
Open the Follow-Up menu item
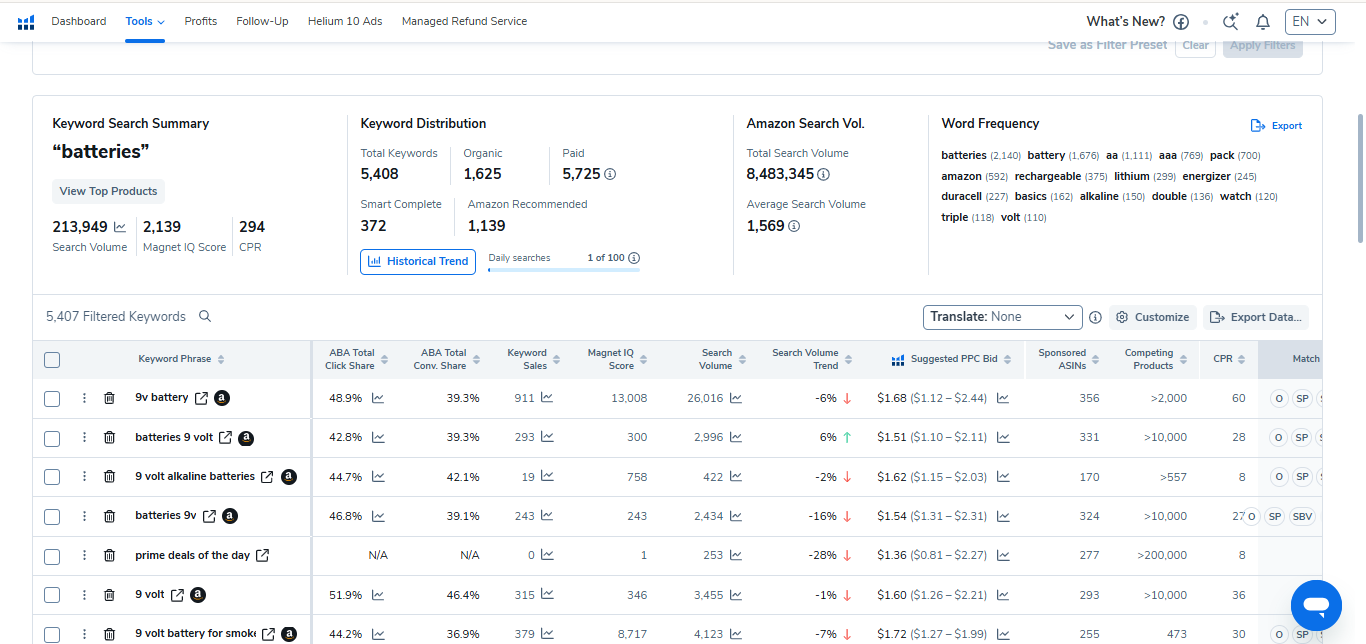pos(262,21)
